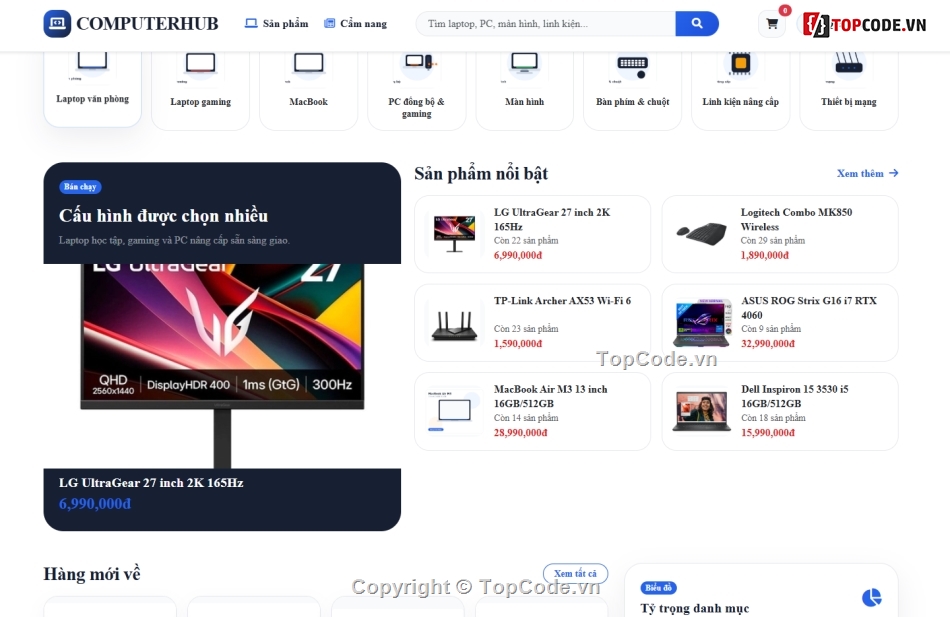Click the pie chart icon near Tỷ trọng danh mục
950x617 pixels.
point(871,597)
